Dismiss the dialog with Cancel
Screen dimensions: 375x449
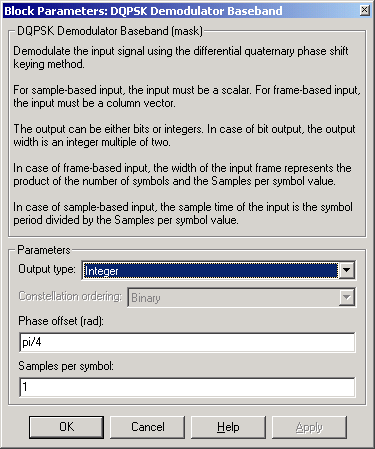click(x=147, y=427)
